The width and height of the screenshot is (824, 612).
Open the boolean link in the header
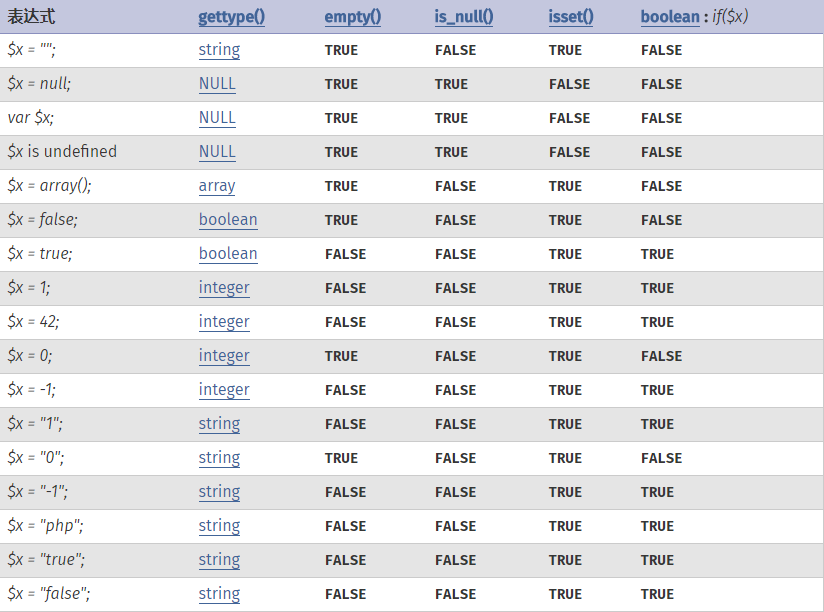pos(670,17)
